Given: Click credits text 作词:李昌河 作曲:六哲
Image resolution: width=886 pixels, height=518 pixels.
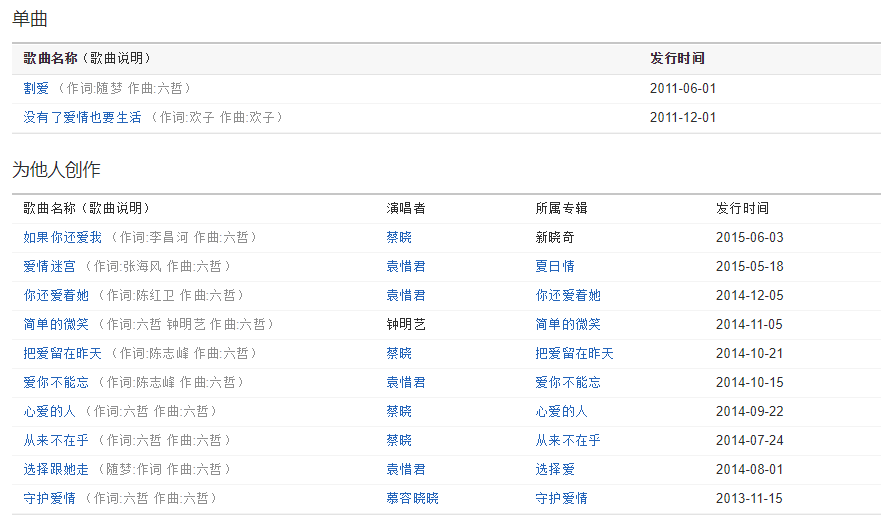Looking at the screenshot, I should (184, 237).
